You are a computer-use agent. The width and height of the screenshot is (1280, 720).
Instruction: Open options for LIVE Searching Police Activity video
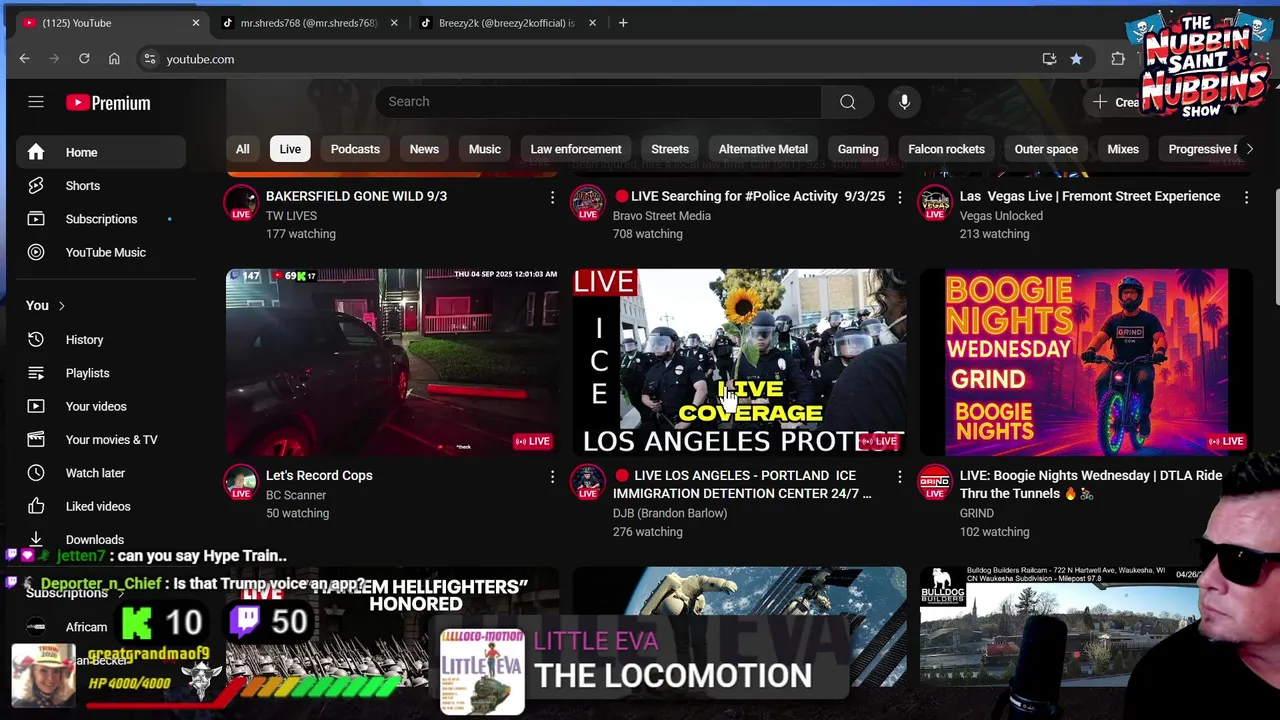(899, 198)
